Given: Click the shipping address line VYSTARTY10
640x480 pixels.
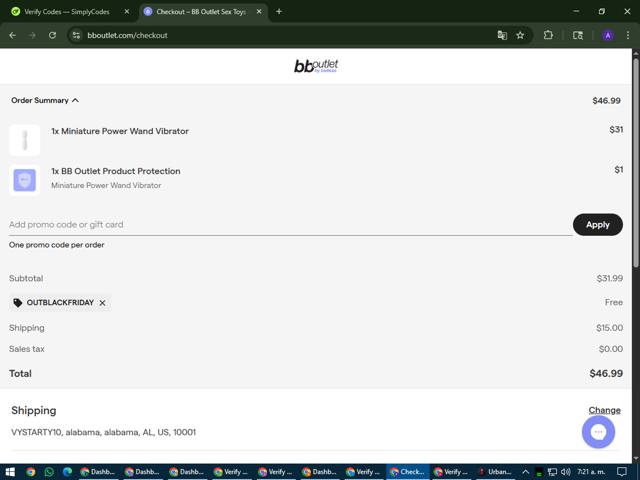Looking at the screenshot, I should click(104, 432).
